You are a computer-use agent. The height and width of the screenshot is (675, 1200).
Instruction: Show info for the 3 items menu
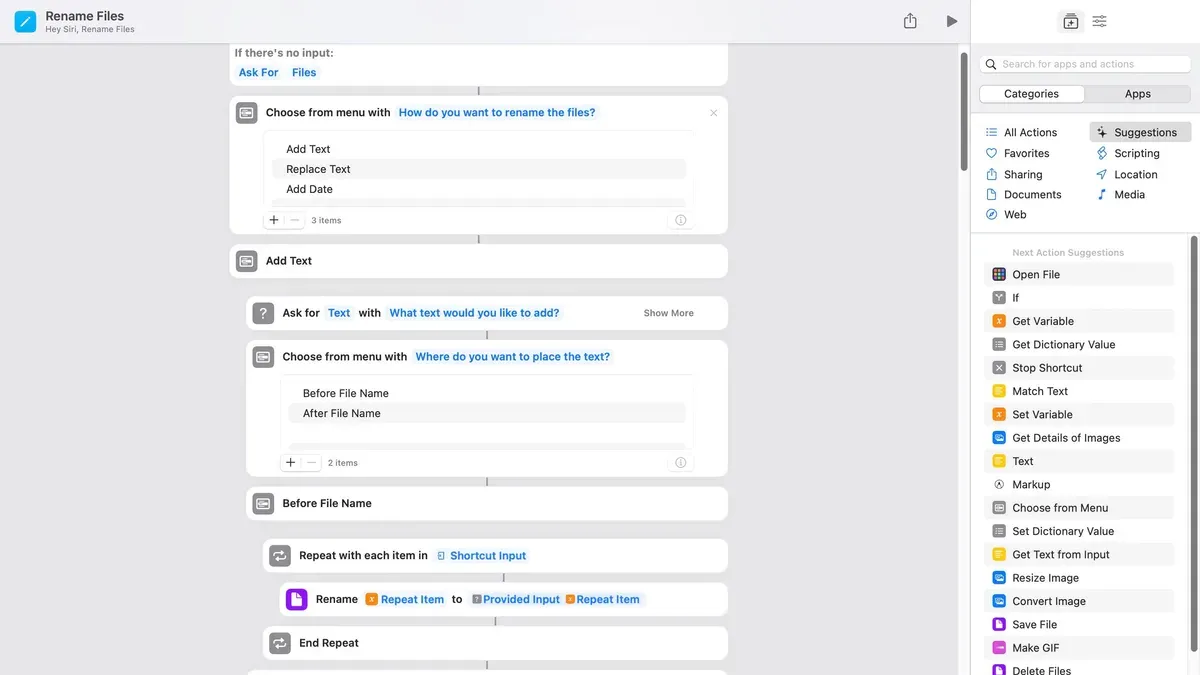(x=681, y=220)
